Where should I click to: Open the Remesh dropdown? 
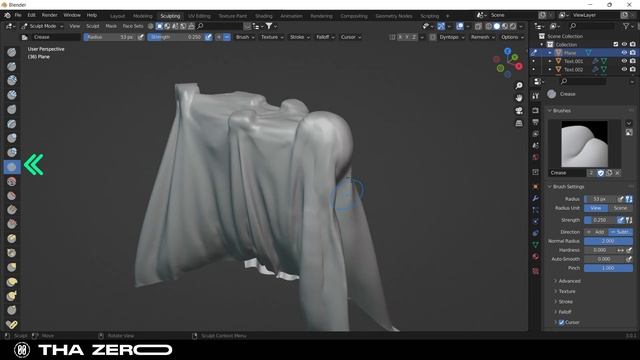[482, 37]
